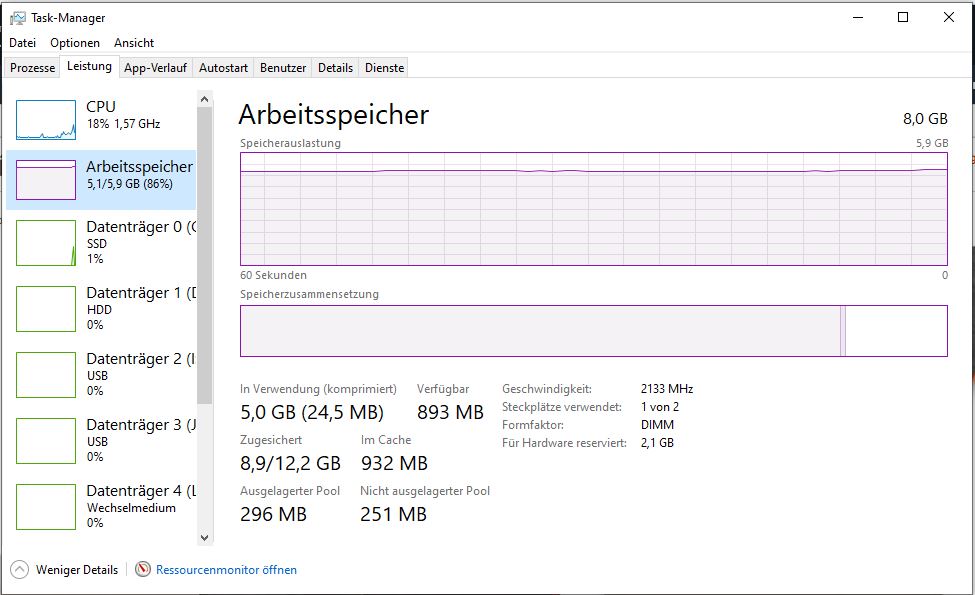This screenshot has height=595, width=975.
Task: Click the Ressourcenmonitor öffnen link
Action: 226,570
